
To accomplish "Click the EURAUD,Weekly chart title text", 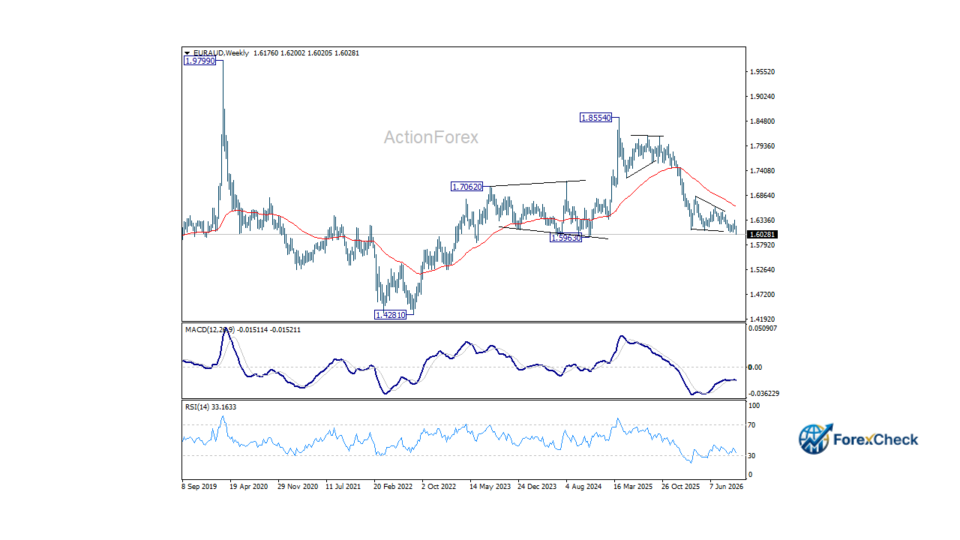I will point(221,53).
